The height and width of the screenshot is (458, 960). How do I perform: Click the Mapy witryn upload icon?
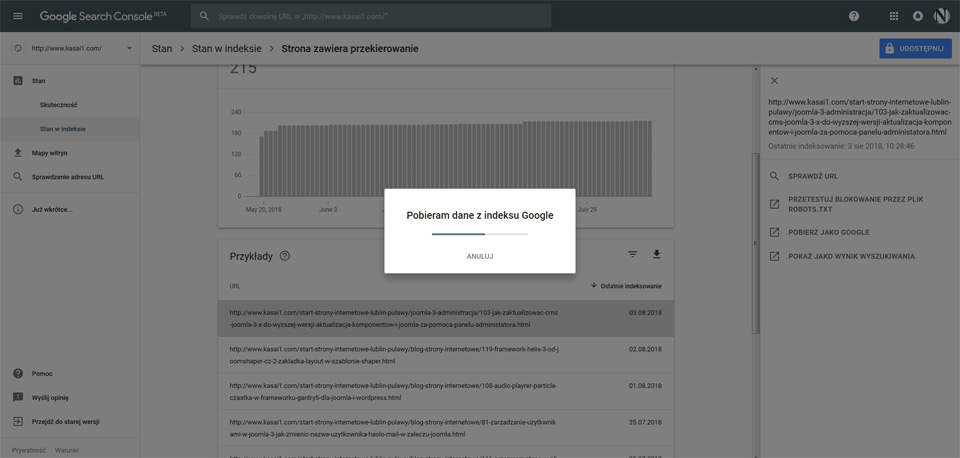pos(18,152)
